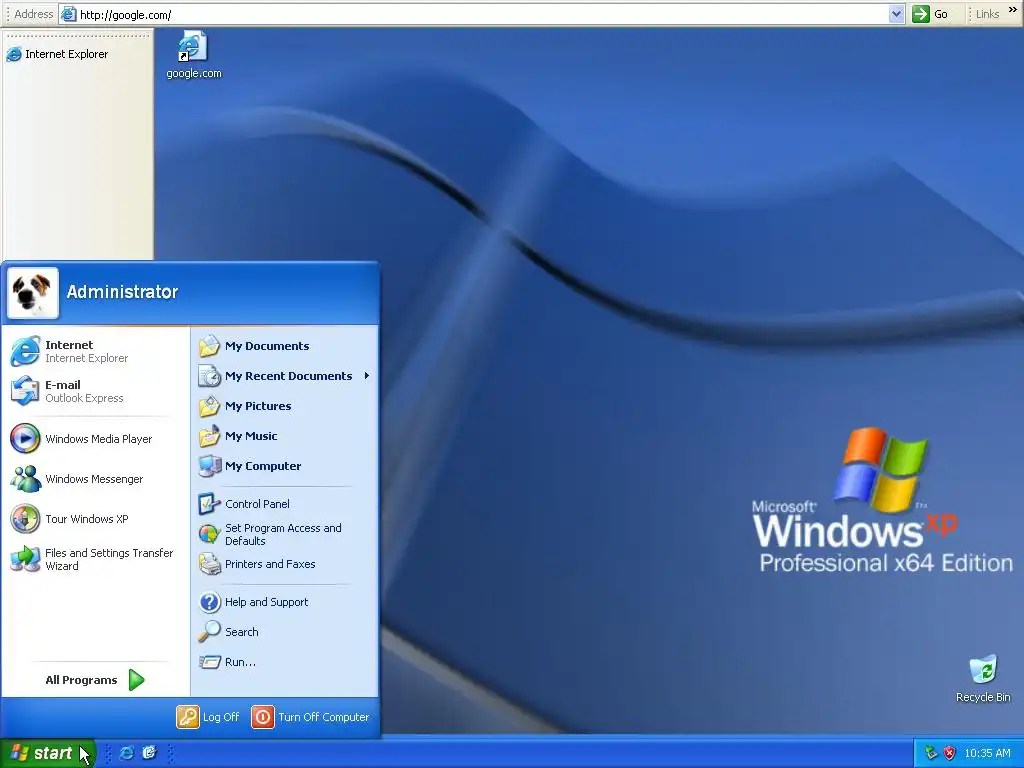
Task: Click the Links toolbar label
Action: click(x=987, y=14)
